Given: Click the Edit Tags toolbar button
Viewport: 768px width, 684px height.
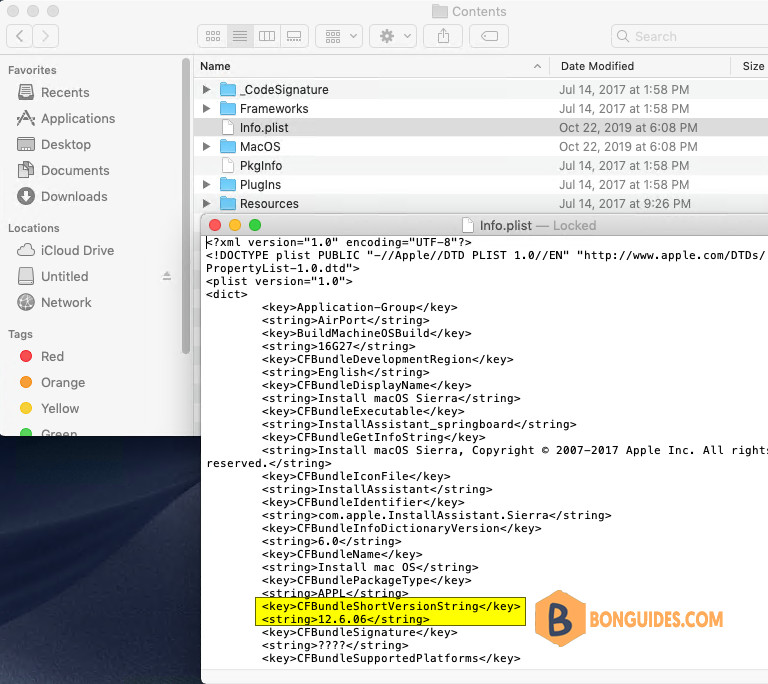Looking at the screenshot, I should (x=489, y=36).
